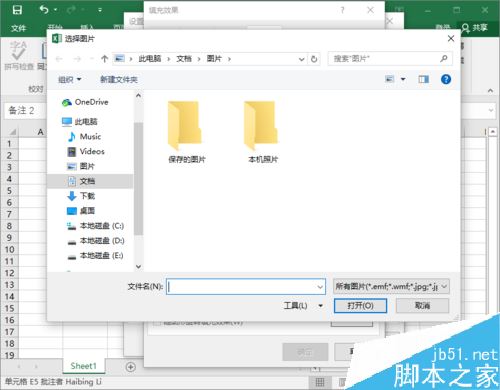Click the 打开 button

[x=360, y=306]
